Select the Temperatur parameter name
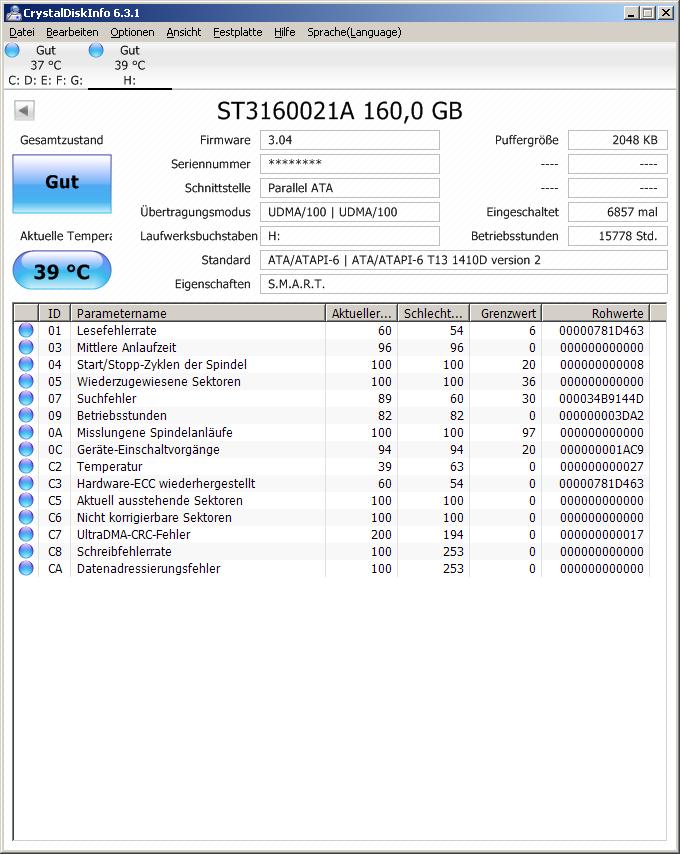This screenshot has height=854, width=680. (109, 467)
